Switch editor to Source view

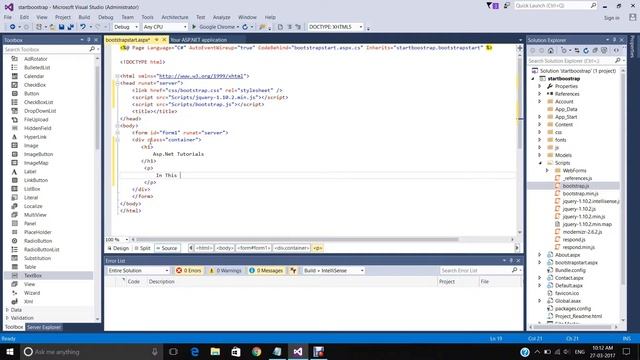pos(167,248)
